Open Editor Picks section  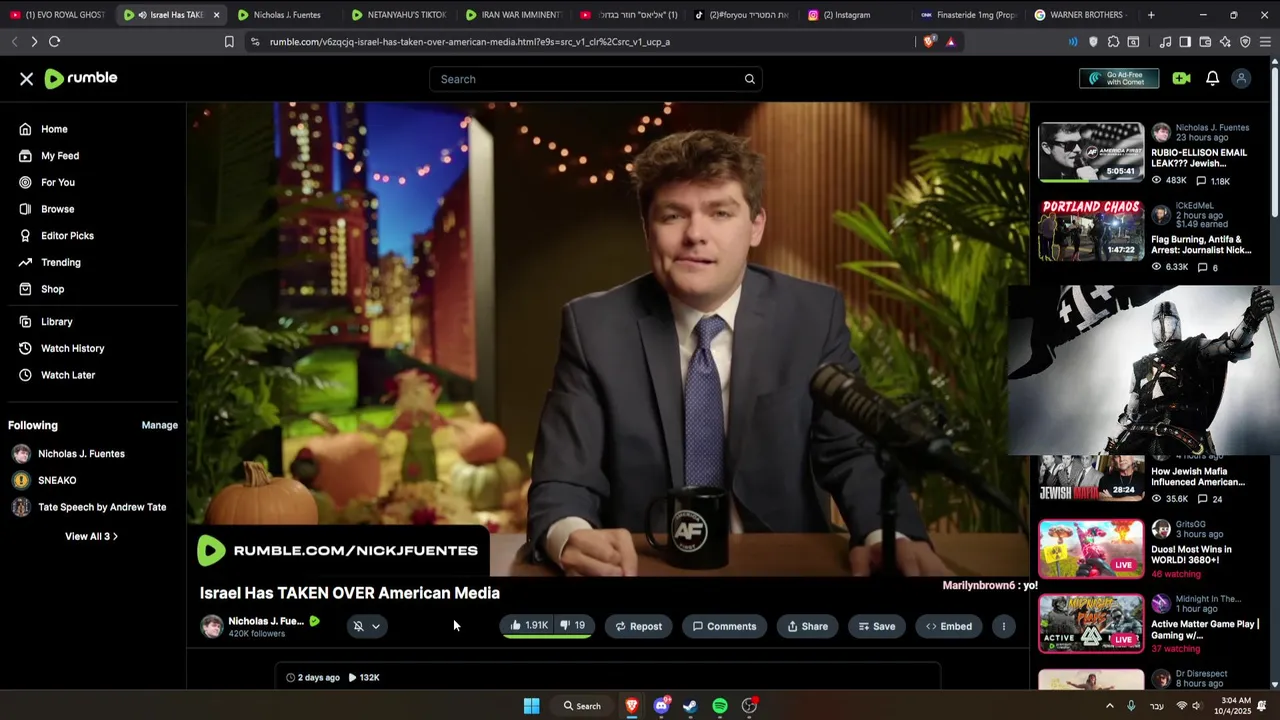[67, 236]
